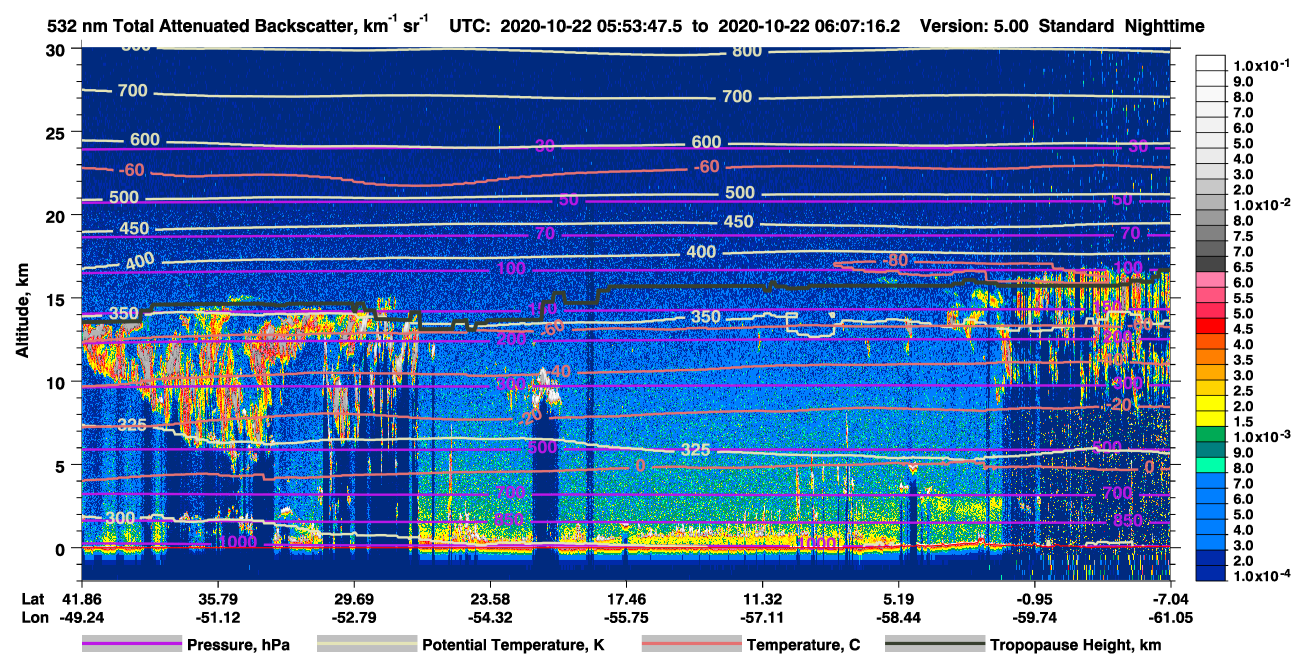Click the longitude value -51.12
This screenshot has width=1300, height=667.
tap(216, 618)
